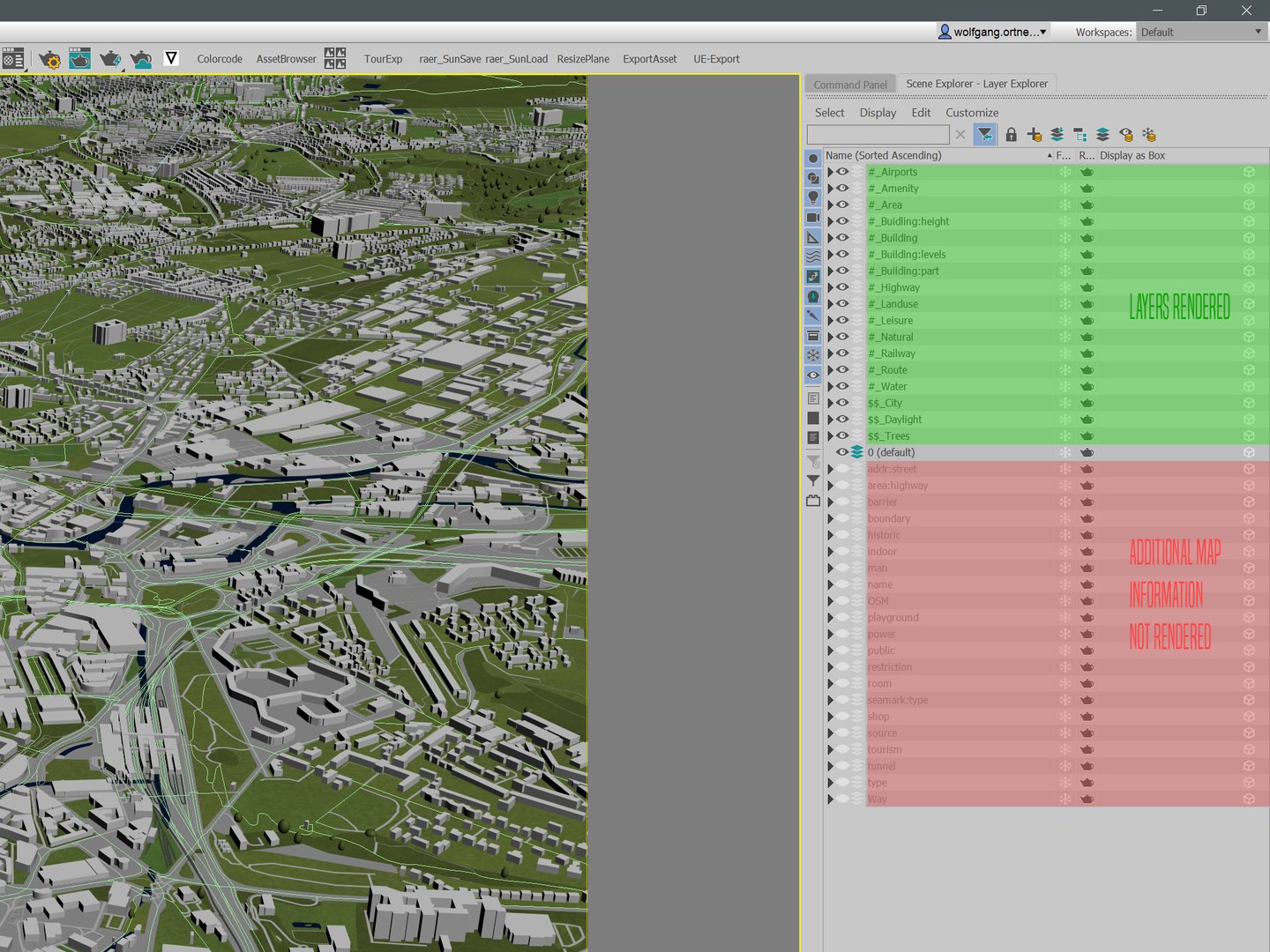Viewport: 1270px width, 952px height.
Task: Toggle display helpers triangle ruler icon
Action: [x=813, y=237]
